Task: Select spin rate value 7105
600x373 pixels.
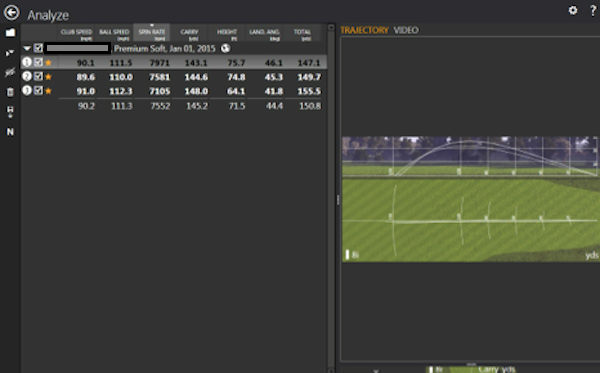Action: coord(160,91)
